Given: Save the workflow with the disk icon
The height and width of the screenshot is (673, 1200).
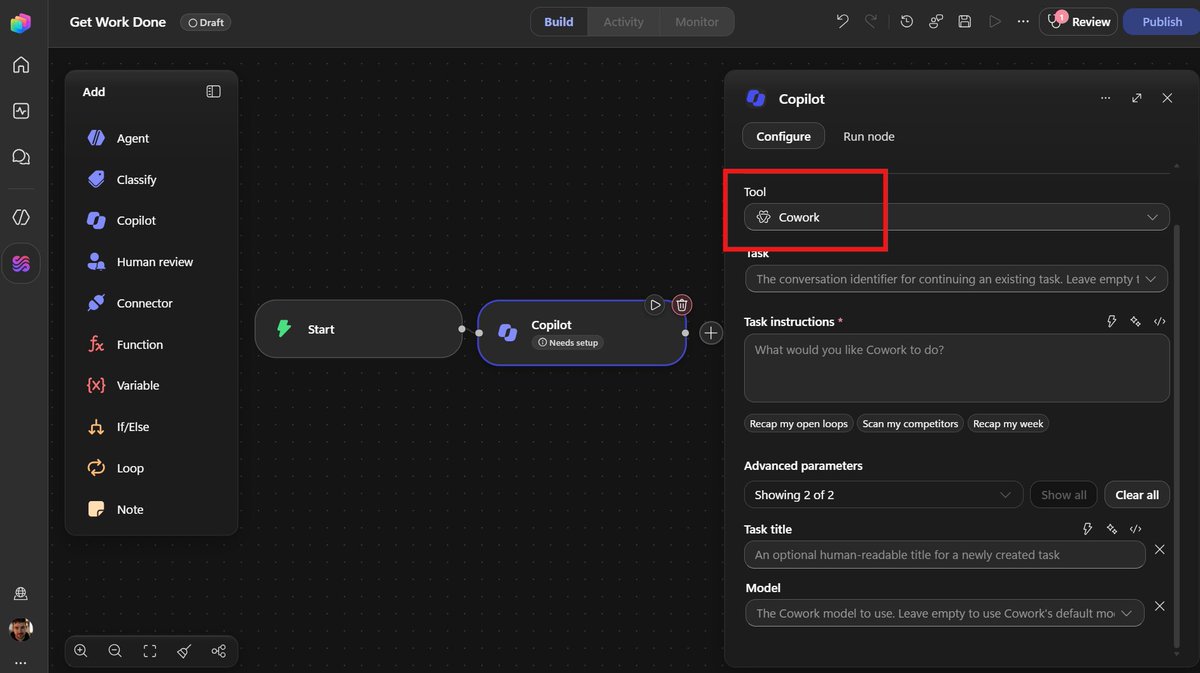Looking at the screenshot, I should pyautogui.click(x=964, y=21).
